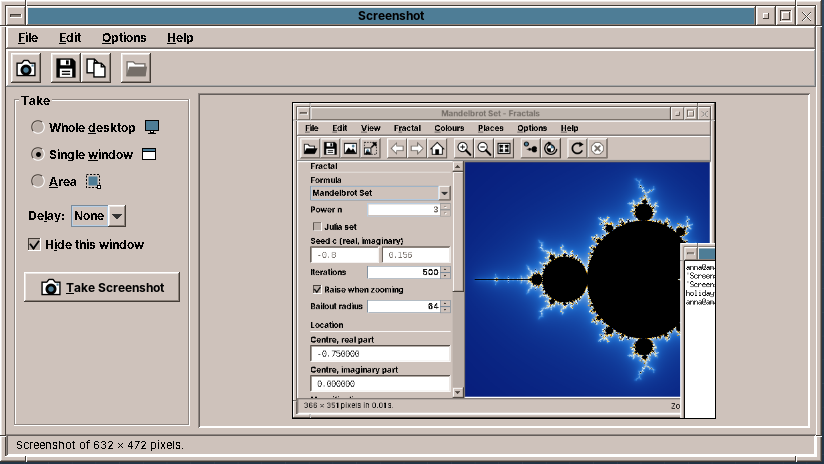Click the Bailout radius spinner arrows

446,306
